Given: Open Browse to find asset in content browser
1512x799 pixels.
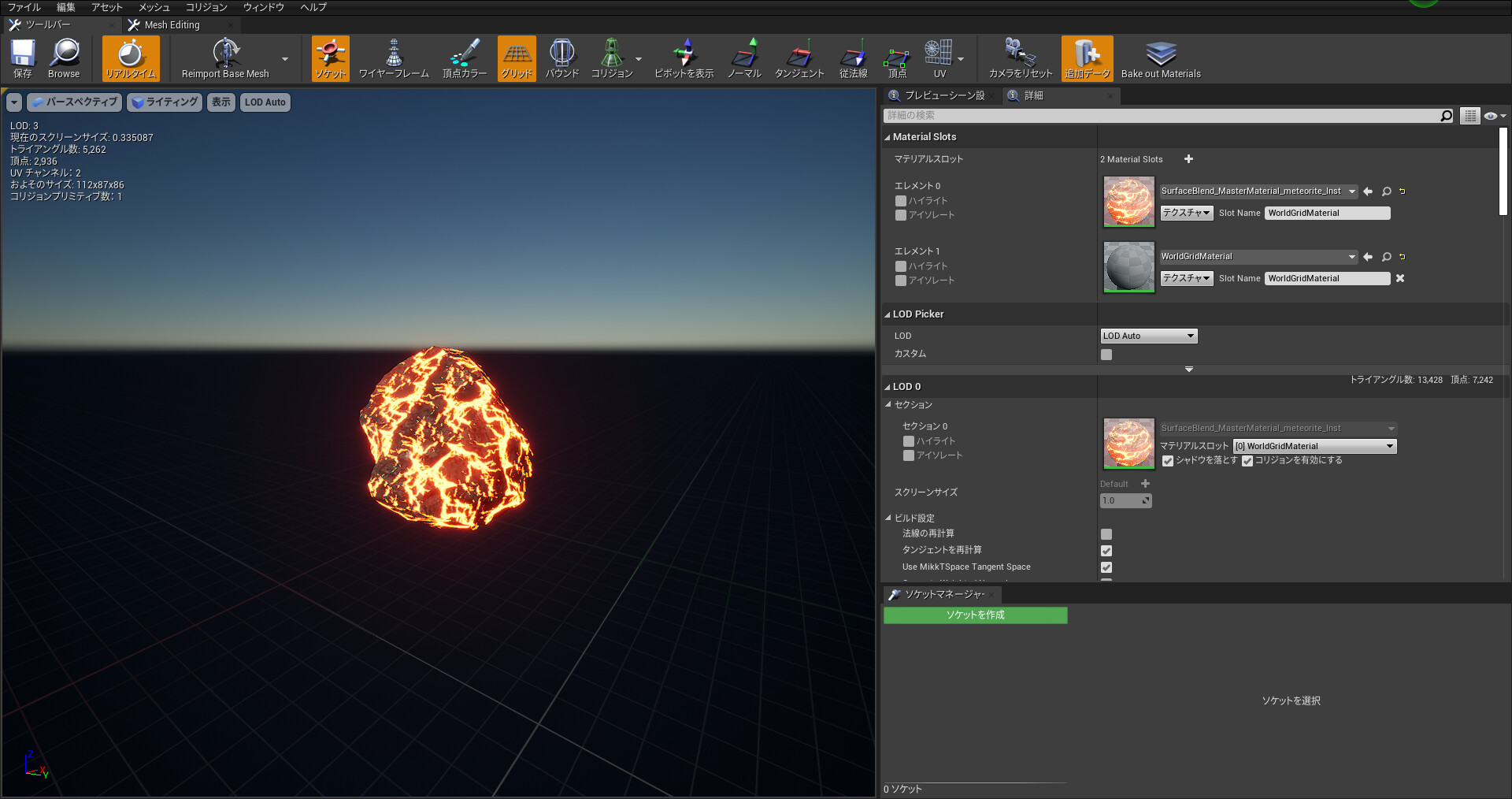Looking at the screenshot, I should (64, 58).
